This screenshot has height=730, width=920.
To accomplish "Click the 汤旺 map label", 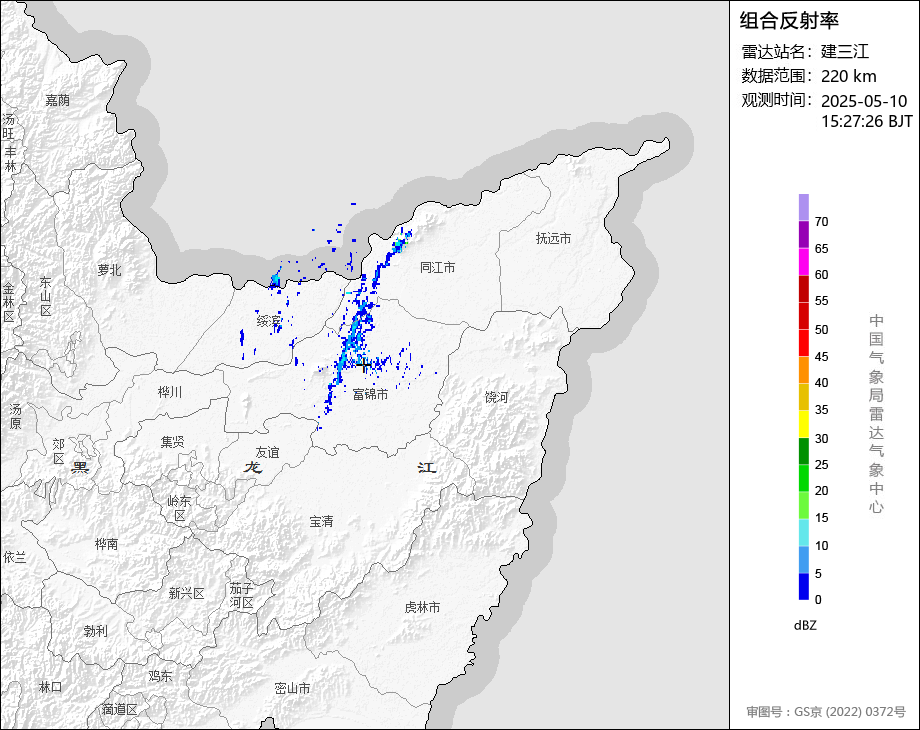I will click(x=8, y=127).
